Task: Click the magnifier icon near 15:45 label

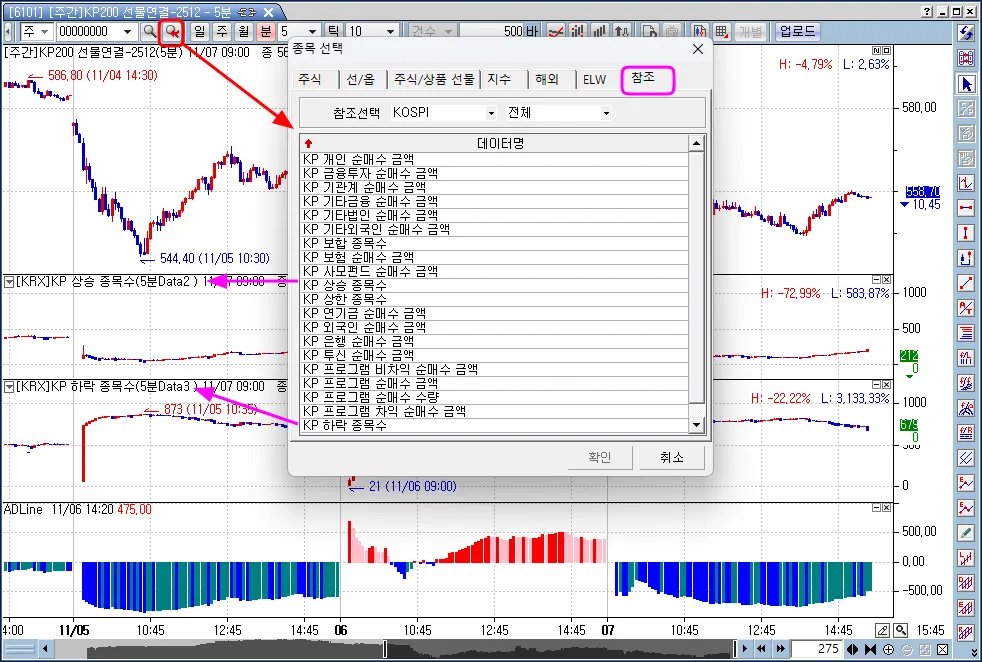Action: tap(901, 629)
